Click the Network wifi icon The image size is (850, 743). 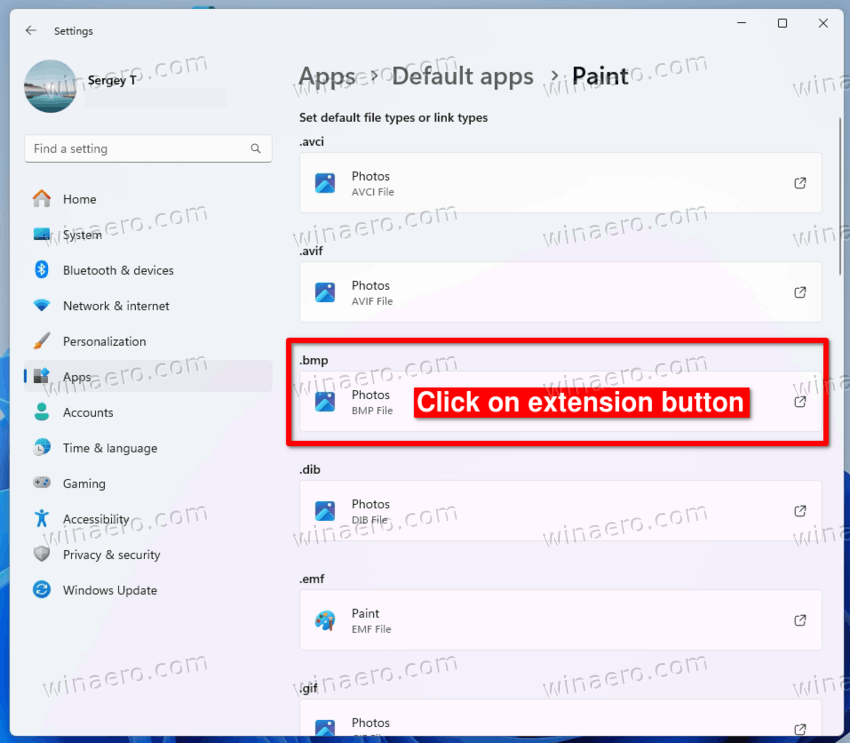tap(42, 305)
